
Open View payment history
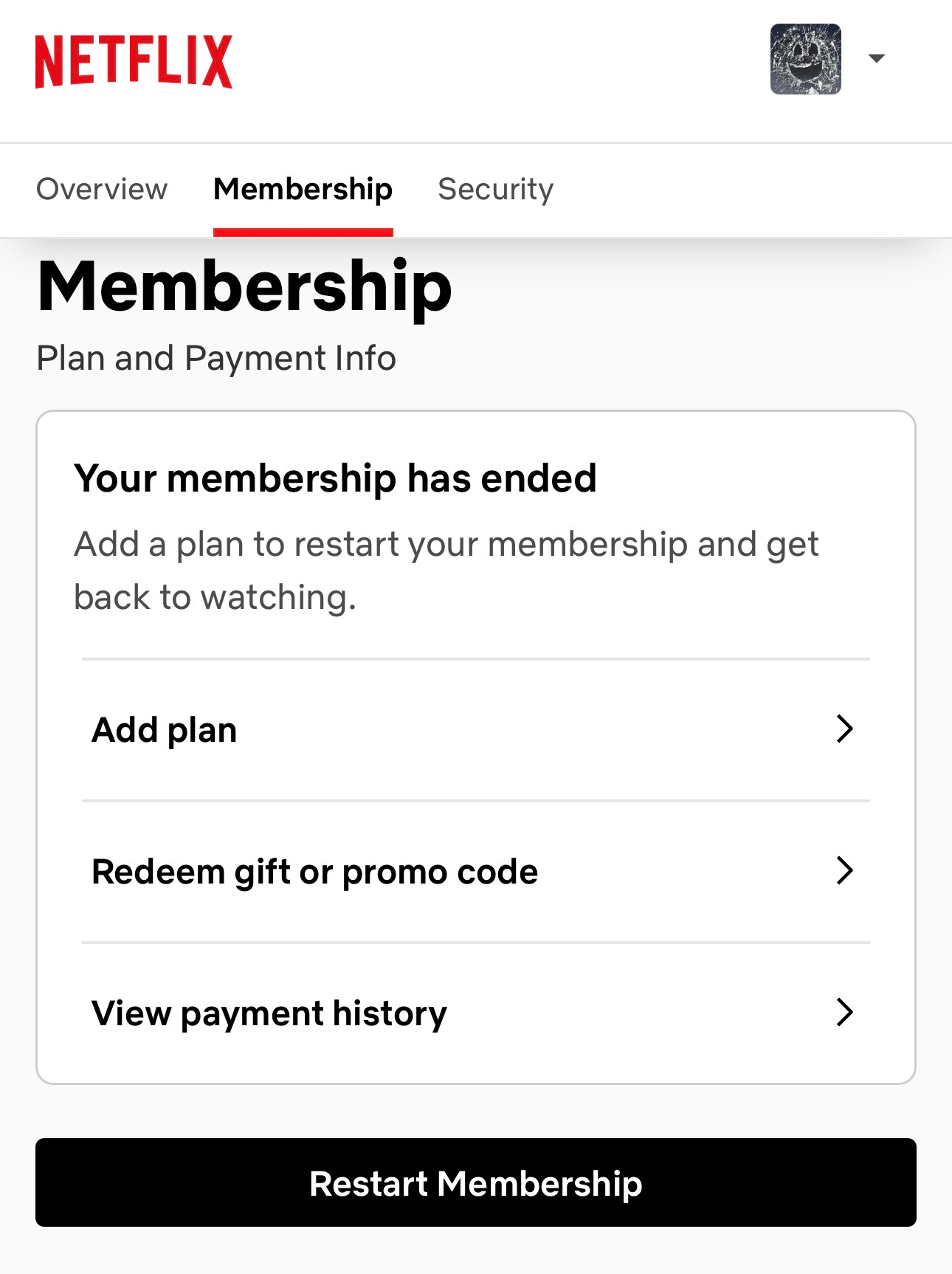click(x=269, y=1013)
